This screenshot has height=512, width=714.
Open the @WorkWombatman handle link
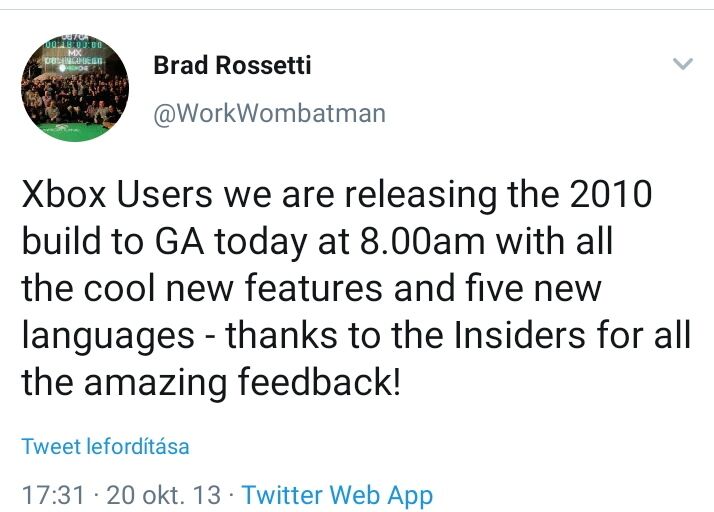269,113
